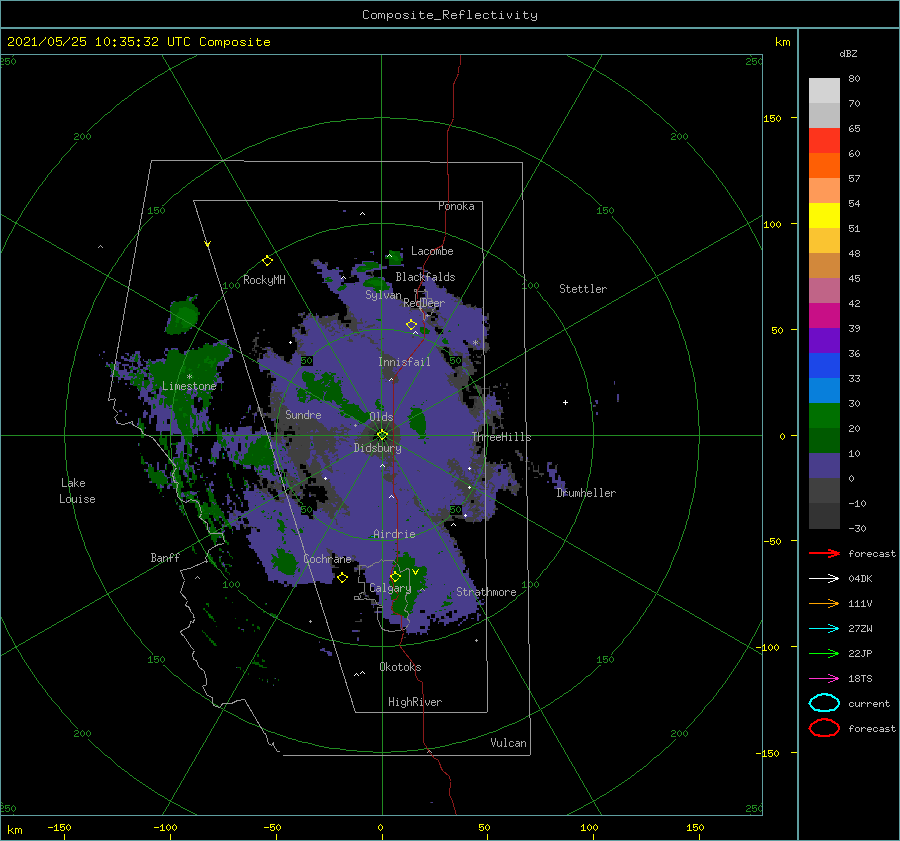Click the orange 111V arrow in the legend
The height and width of the screenshot is (841, 900).
click(824, 603)
